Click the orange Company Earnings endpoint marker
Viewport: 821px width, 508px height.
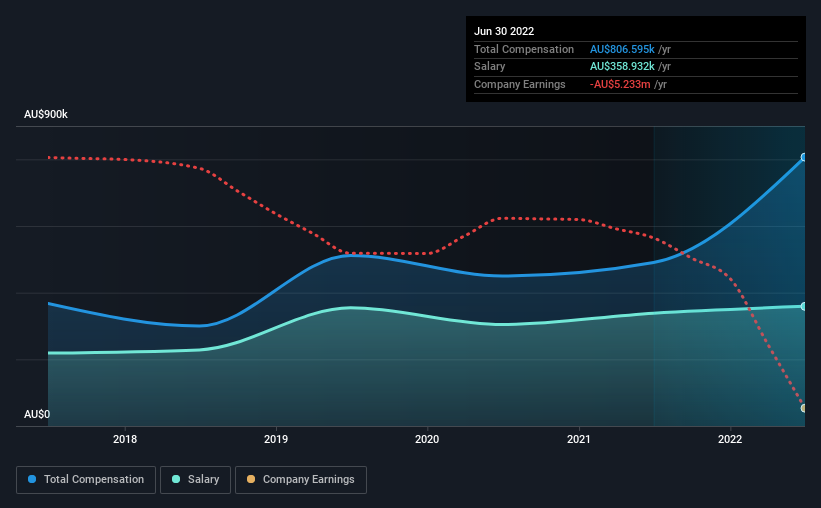tap(804, 408)
